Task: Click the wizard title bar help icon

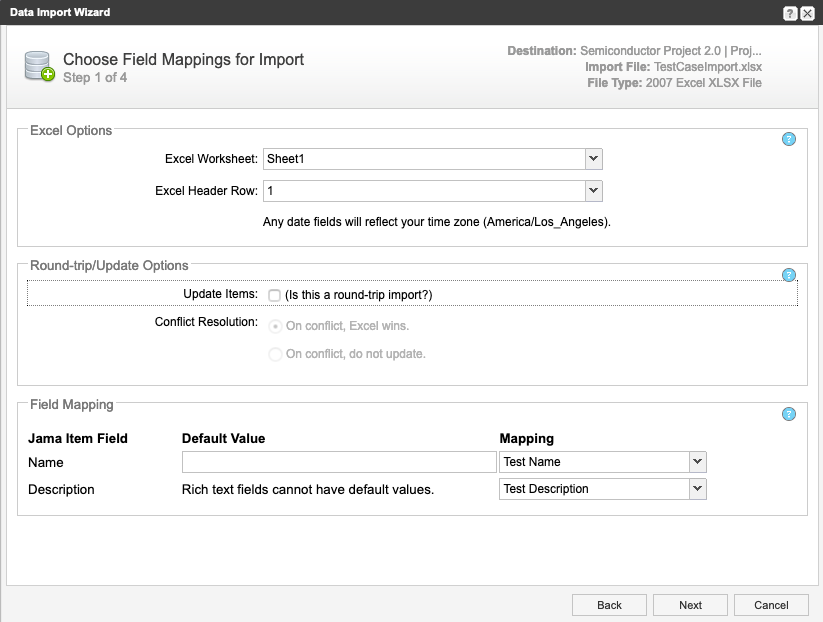Action: 790,13
